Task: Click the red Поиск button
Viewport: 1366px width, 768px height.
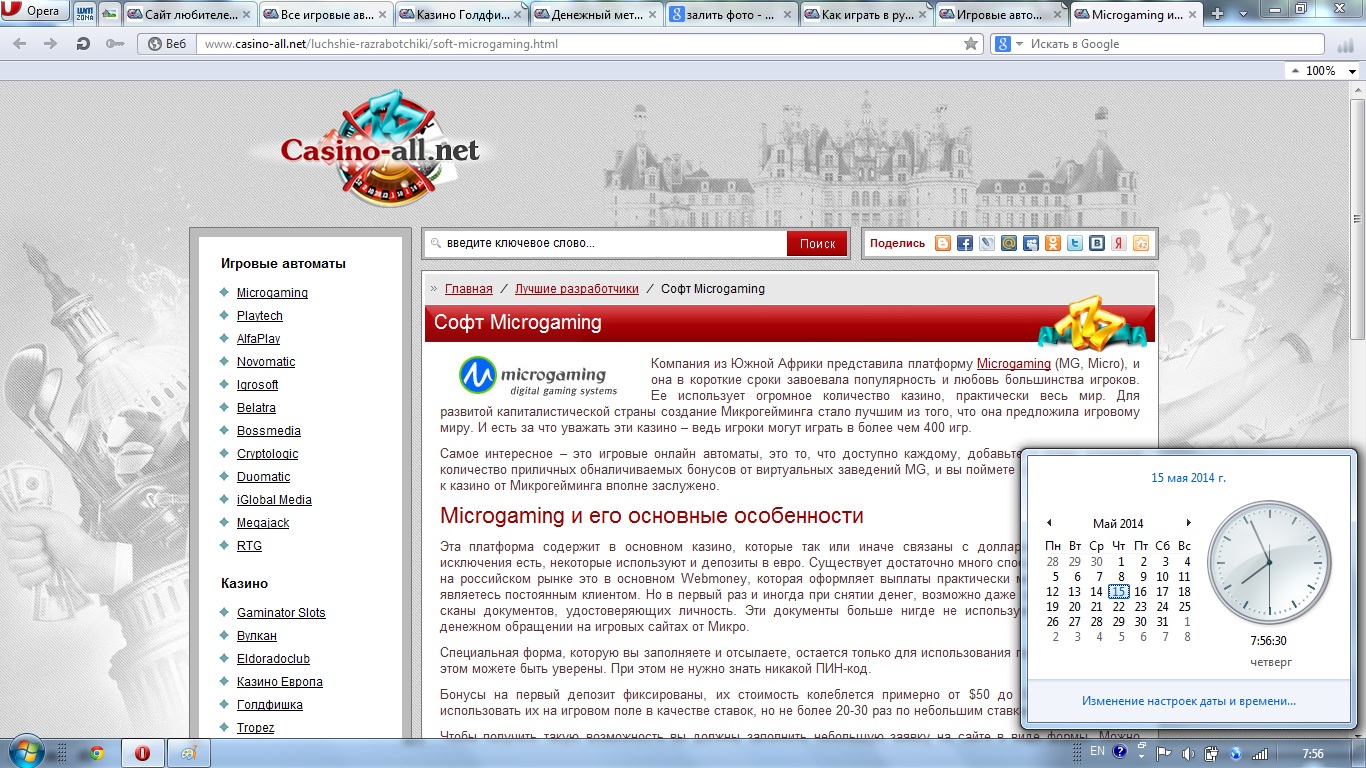Action: click(x=817, y=243)
